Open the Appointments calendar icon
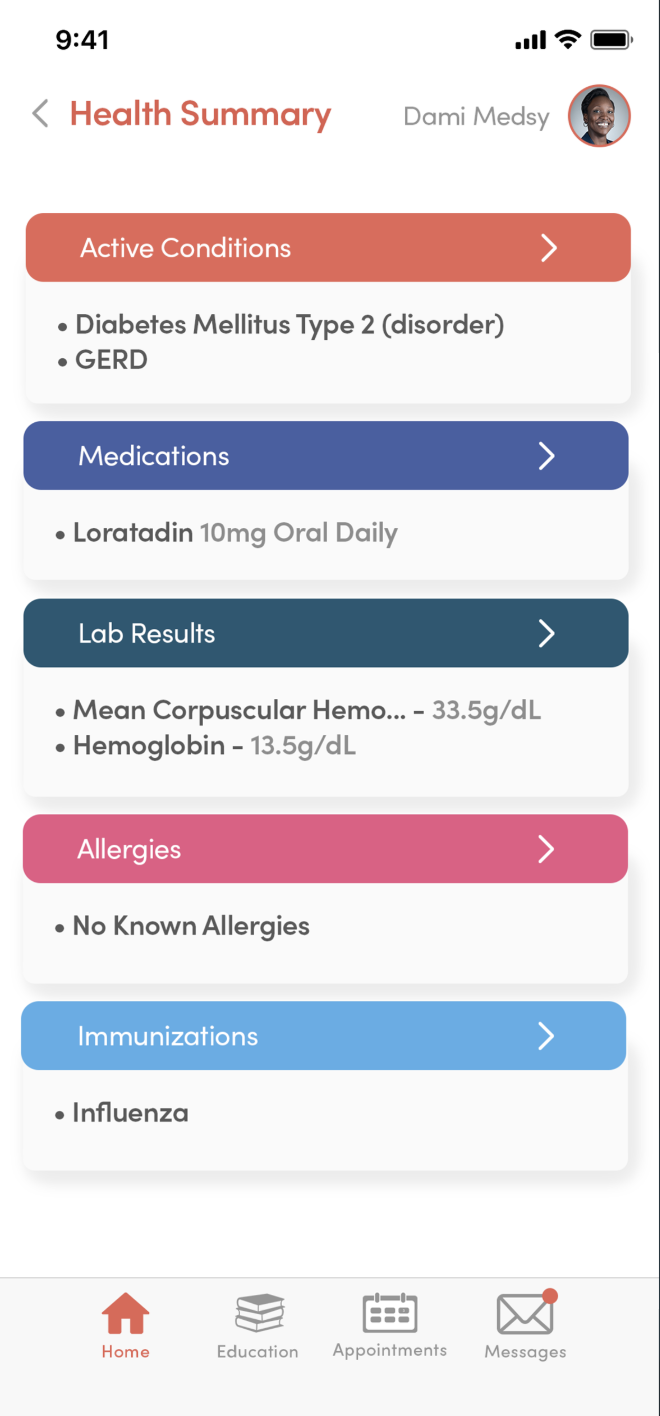 pos(390,1312)
